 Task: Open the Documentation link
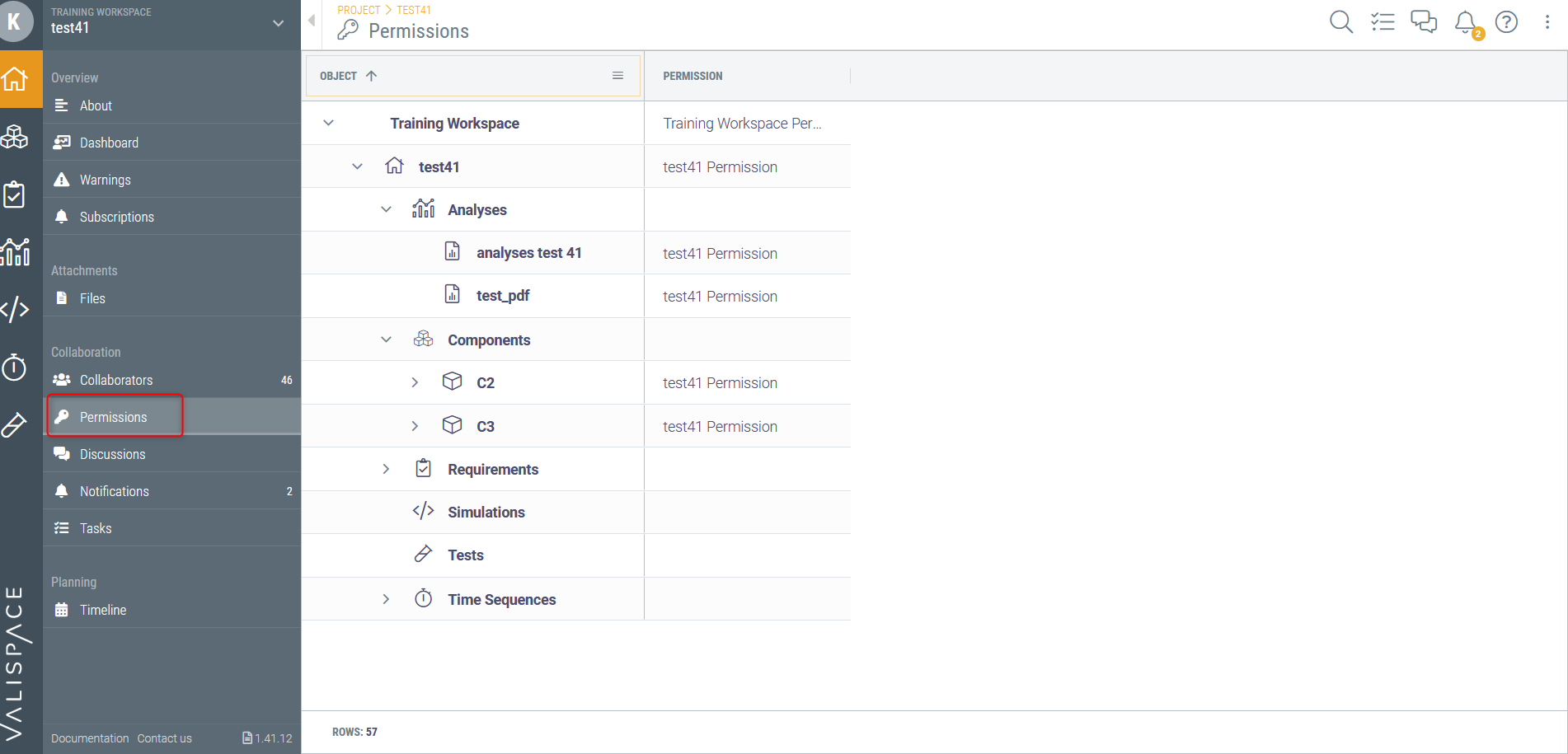pos(90,738)
